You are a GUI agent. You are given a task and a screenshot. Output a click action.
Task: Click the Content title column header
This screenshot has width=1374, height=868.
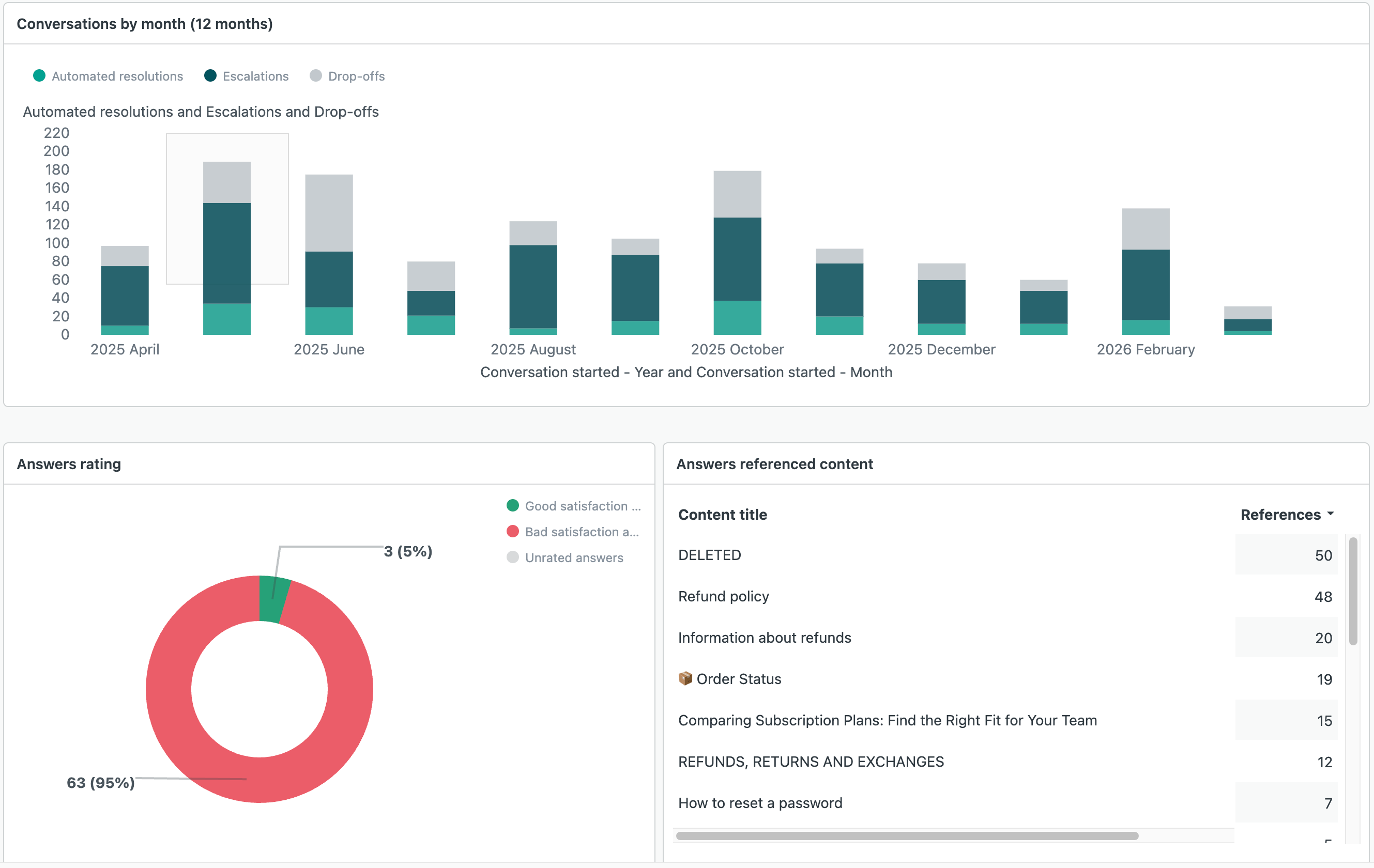coord(722,515)
